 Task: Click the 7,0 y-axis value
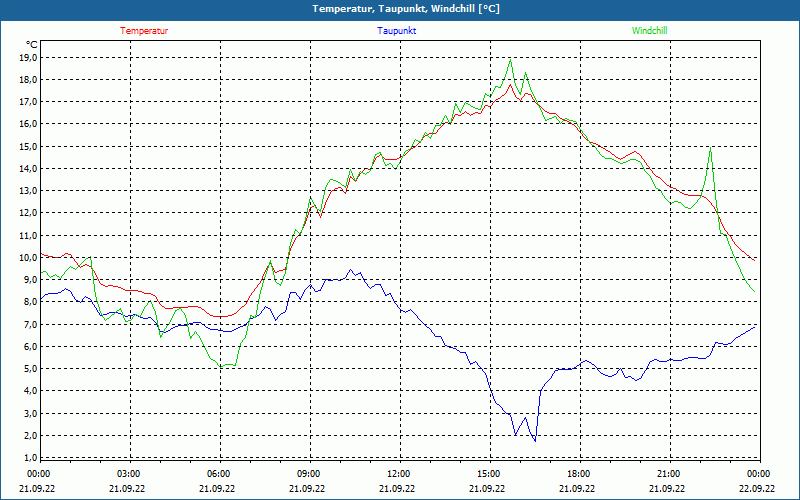[30, 324]
